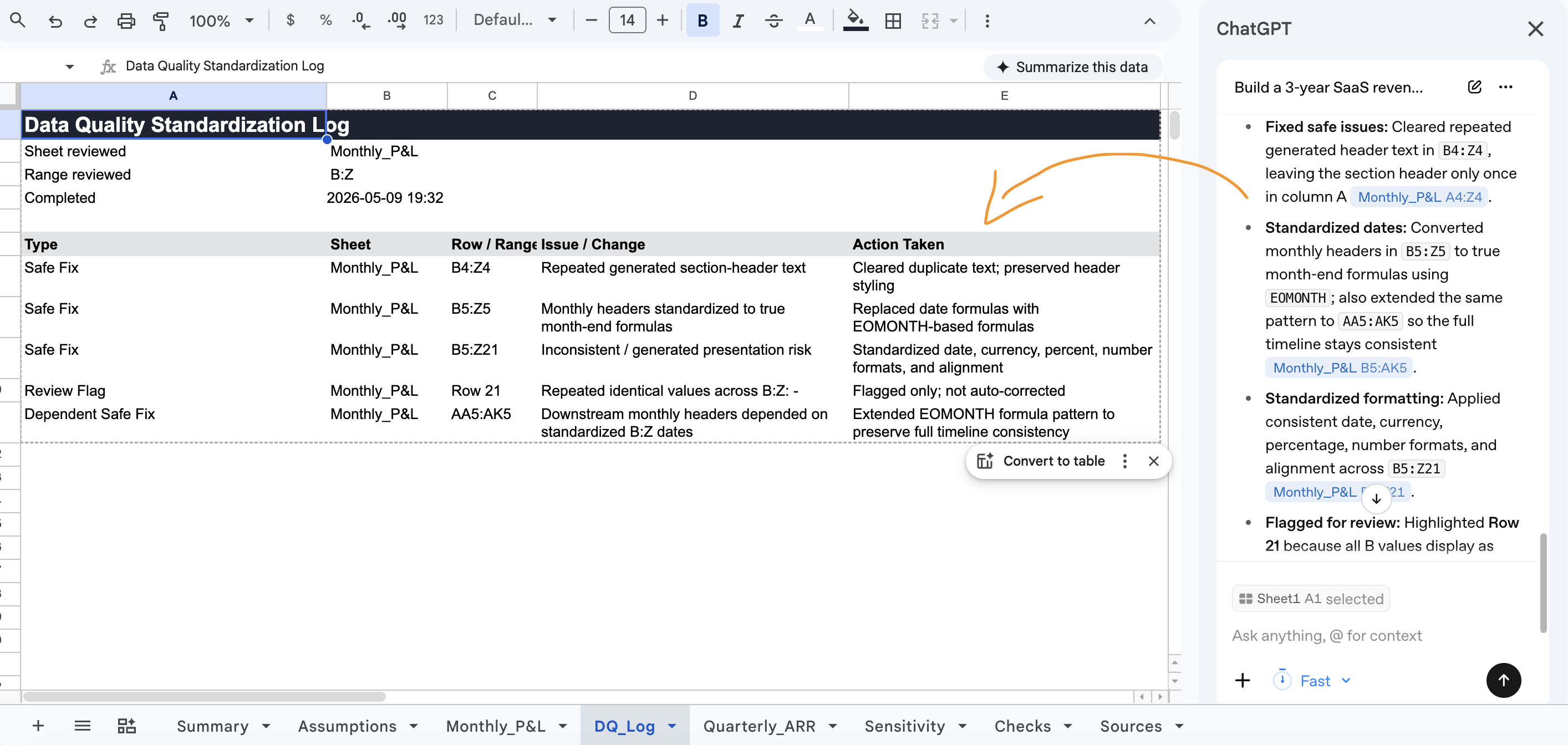Open the Fast model selector dropdown
The height and width of the screenshot is (745, 1568).
click(x=1312, y=681)
